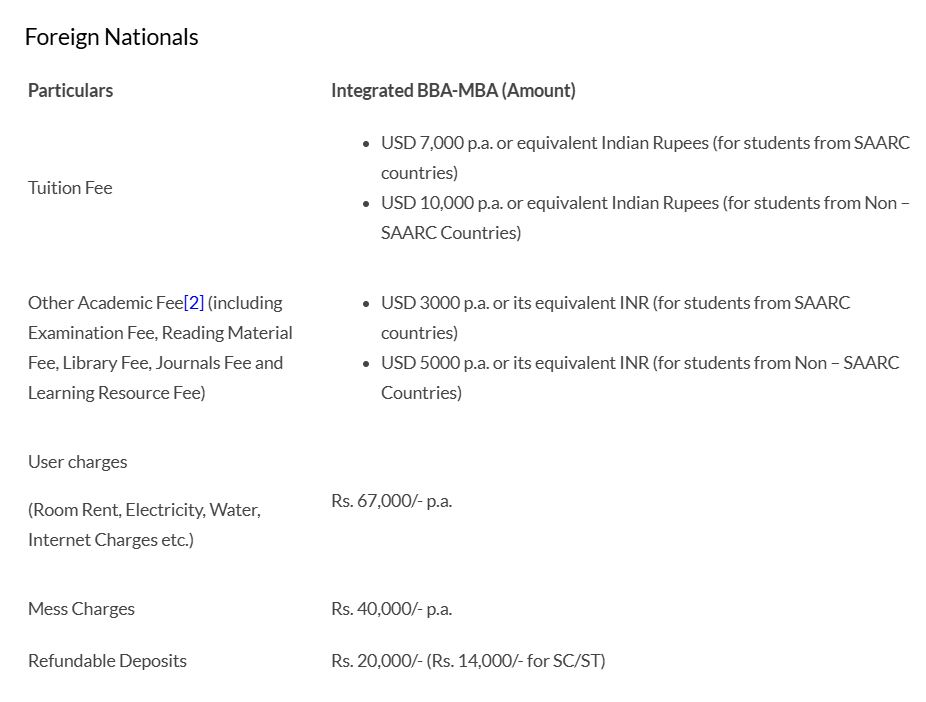
Task: Click the Learning Resource Fee) text line
Action: 116,393
